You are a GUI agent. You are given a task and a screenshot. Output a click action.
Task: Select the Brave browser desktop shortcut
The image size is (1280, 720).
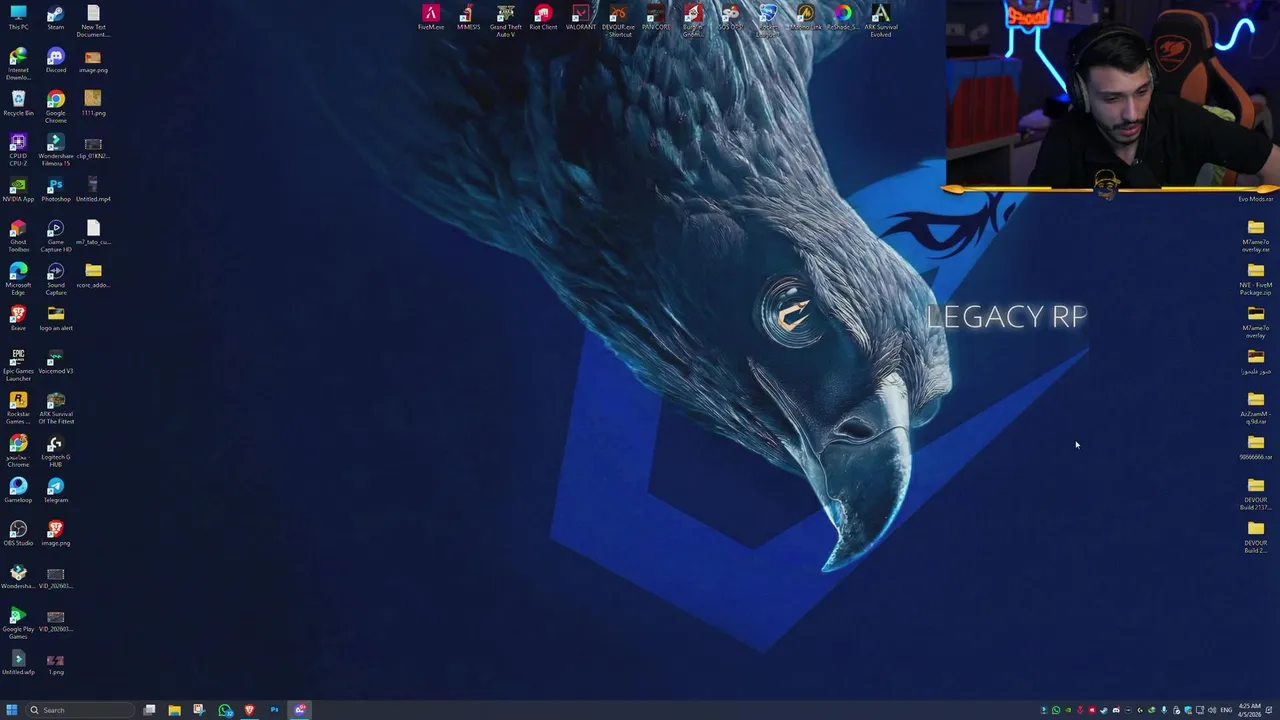coord(18,319)
